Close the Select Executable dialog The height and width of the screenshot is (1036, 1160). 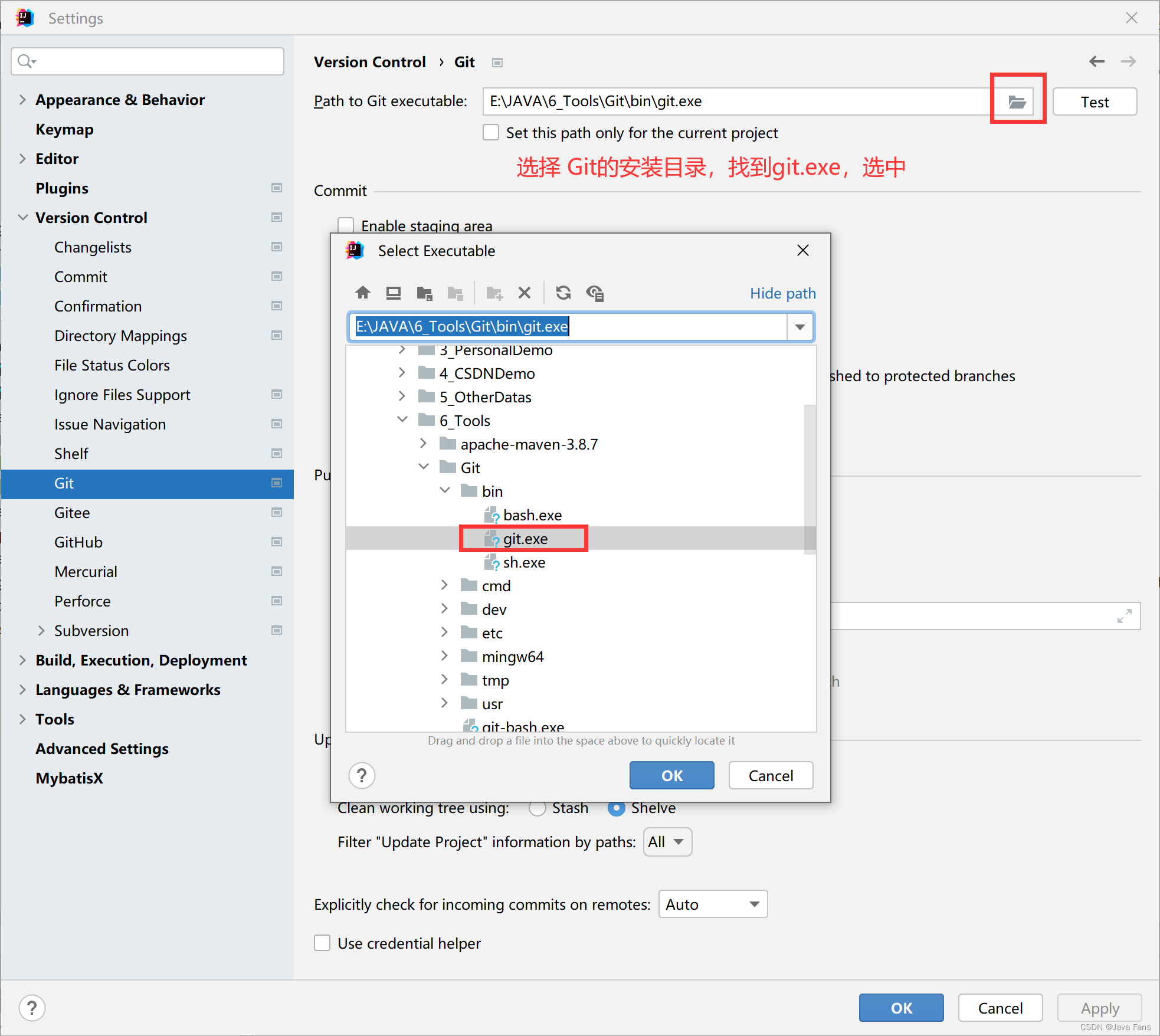pyautogui.click(x=803, y=250)
